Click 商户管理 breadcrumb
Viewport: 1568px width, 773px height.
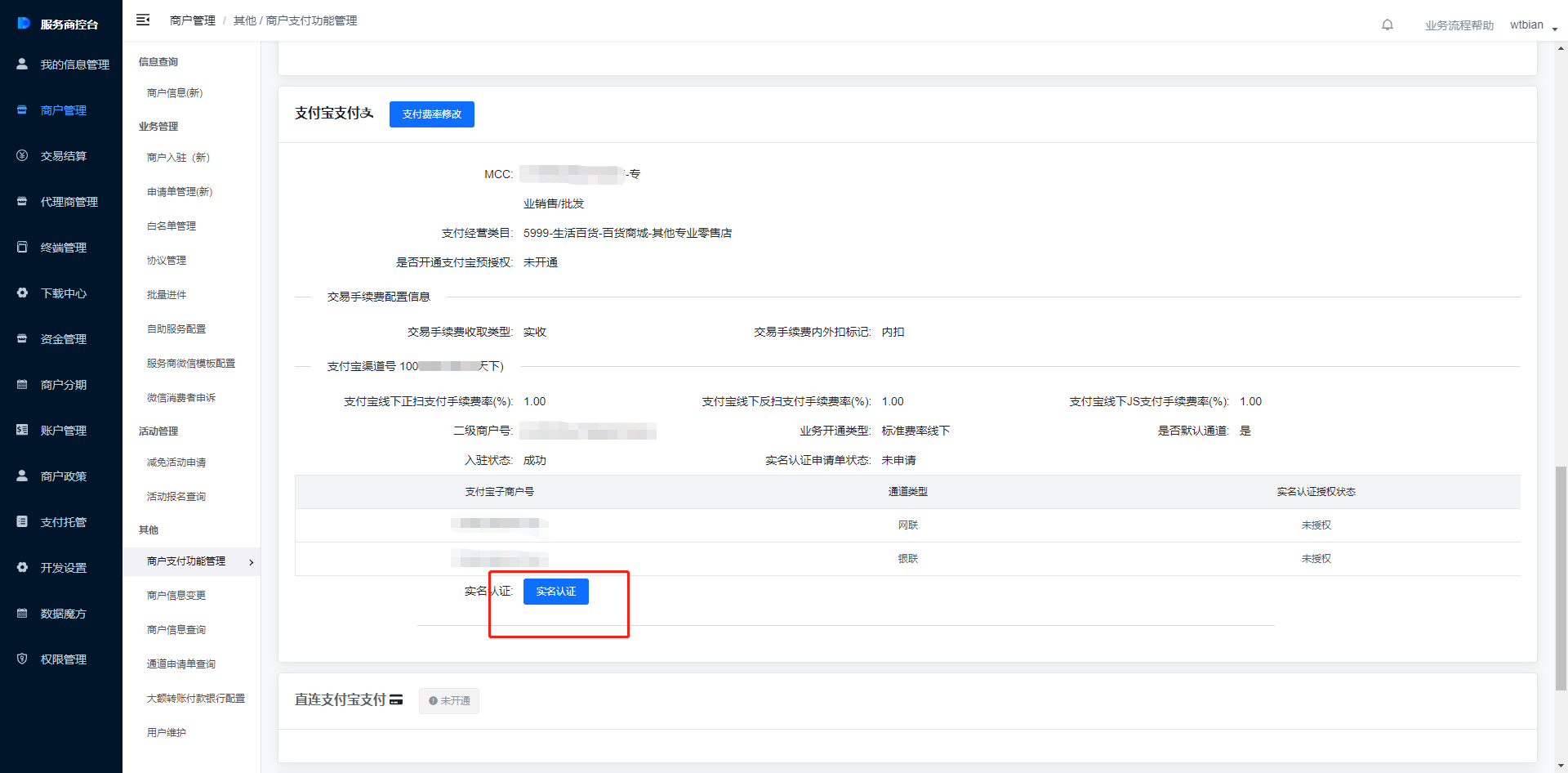pos(193,20)
